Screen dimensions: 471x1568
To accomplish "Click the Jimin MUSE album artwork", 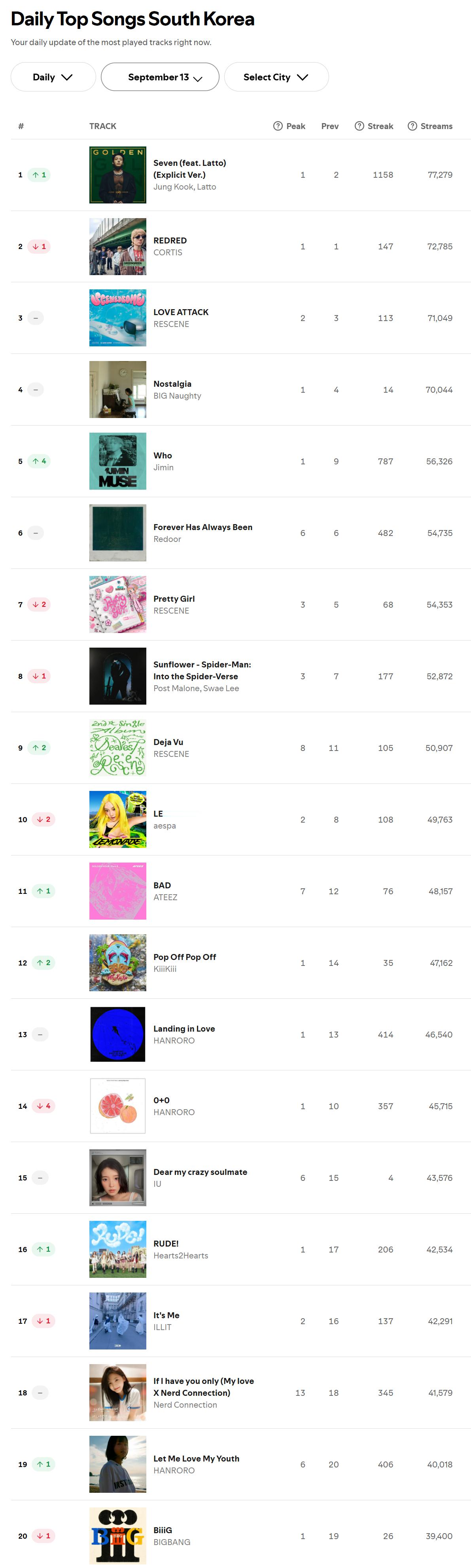I will tap(117, 461).
